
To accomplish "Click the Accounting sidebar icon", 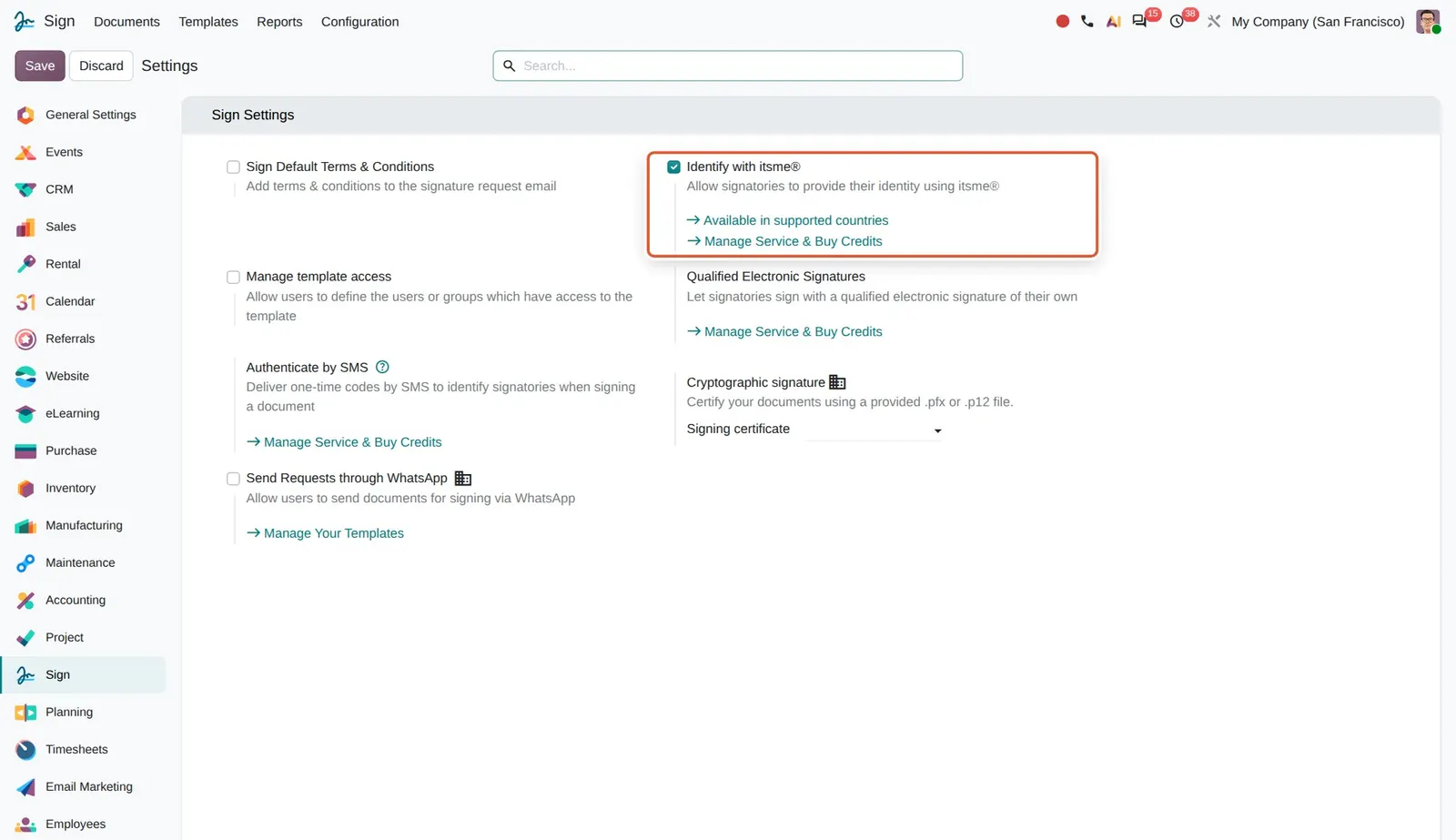I will point(25,600).
